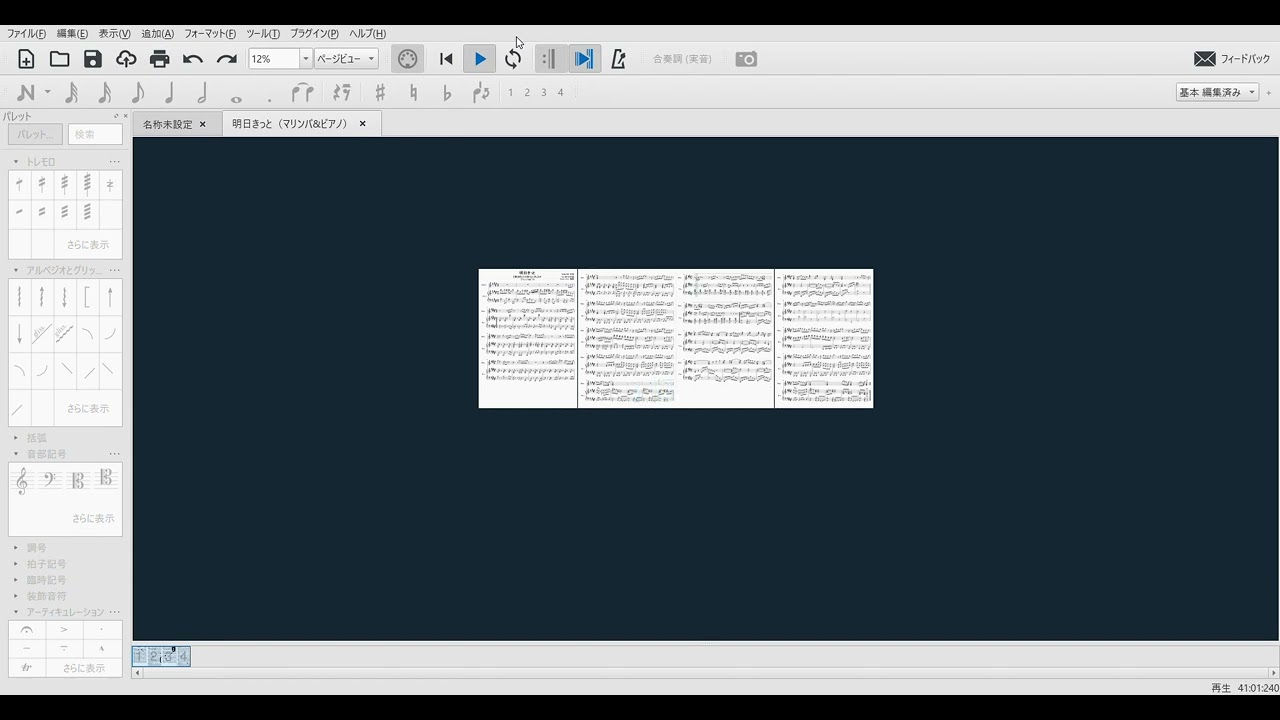Click the Save file icon
The width and height of the screenshot is (1280, 720).
[x=93, y=59]
